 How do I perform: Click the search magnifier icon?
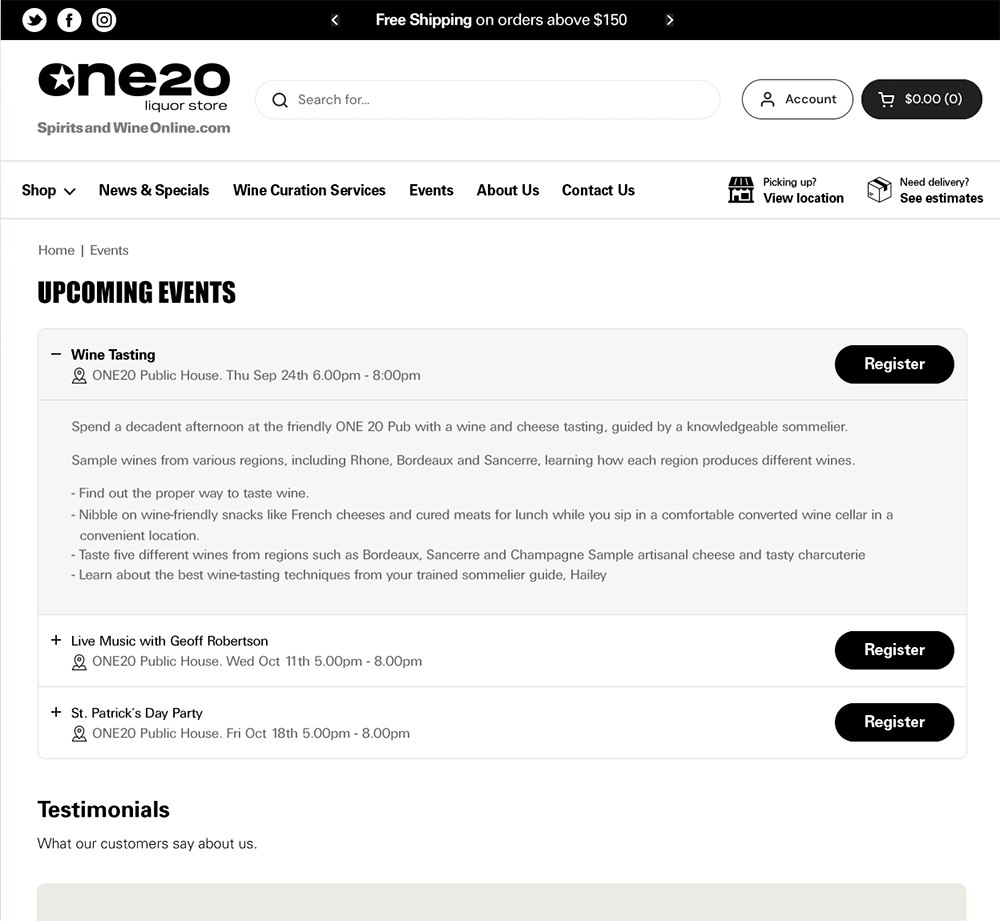(x=280, y=100)
